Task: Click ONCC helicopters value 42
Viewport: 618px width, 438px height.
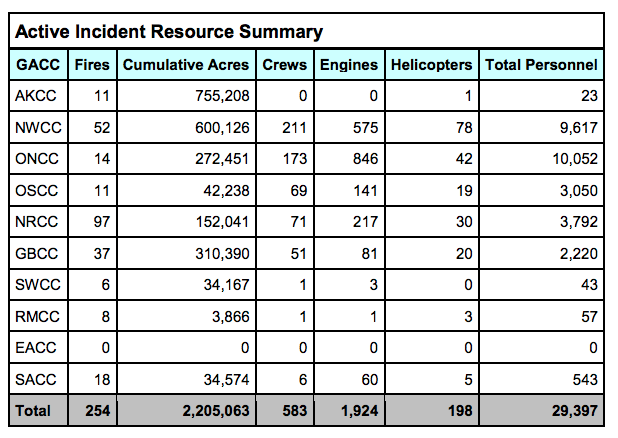Action: point(464,158)
